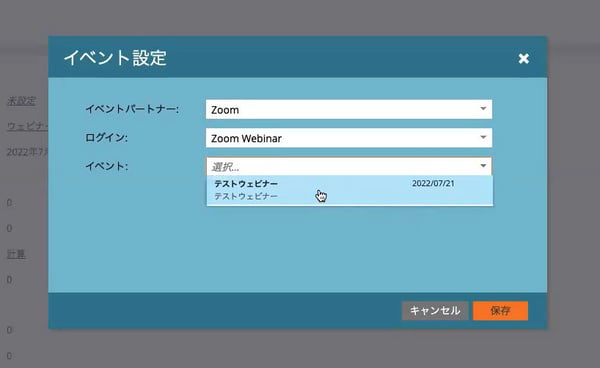Select the テストウェビナー option dated 2022/07/21
Image resolution: width=600 pixels, height=368 pixels.
point(350,190)
